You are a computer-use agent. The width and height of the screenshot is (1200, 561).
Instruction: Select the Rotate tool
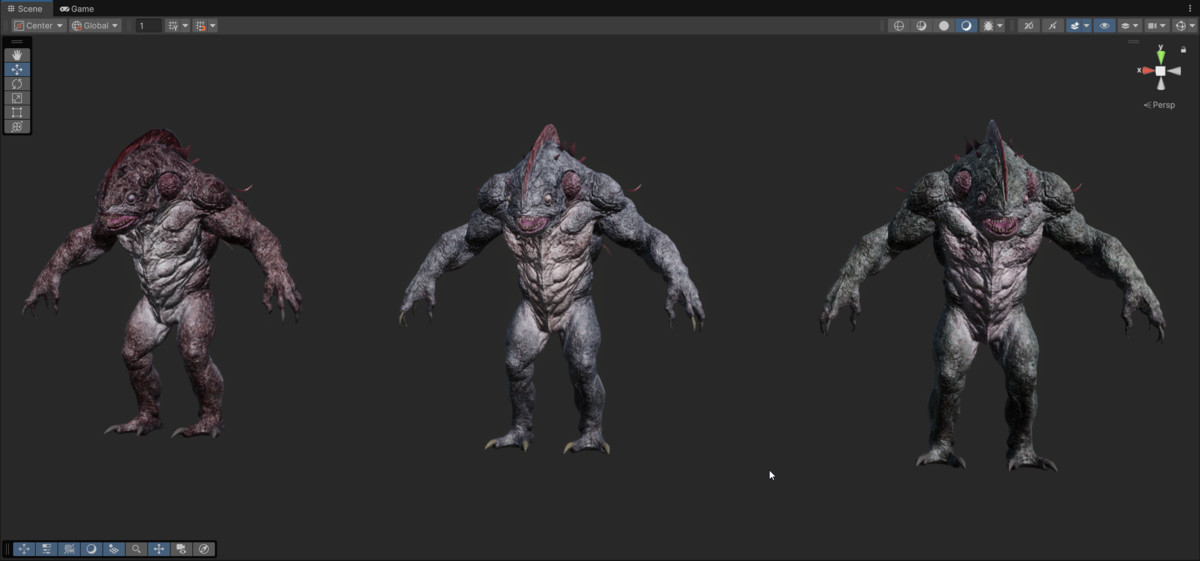pos(17,84)
